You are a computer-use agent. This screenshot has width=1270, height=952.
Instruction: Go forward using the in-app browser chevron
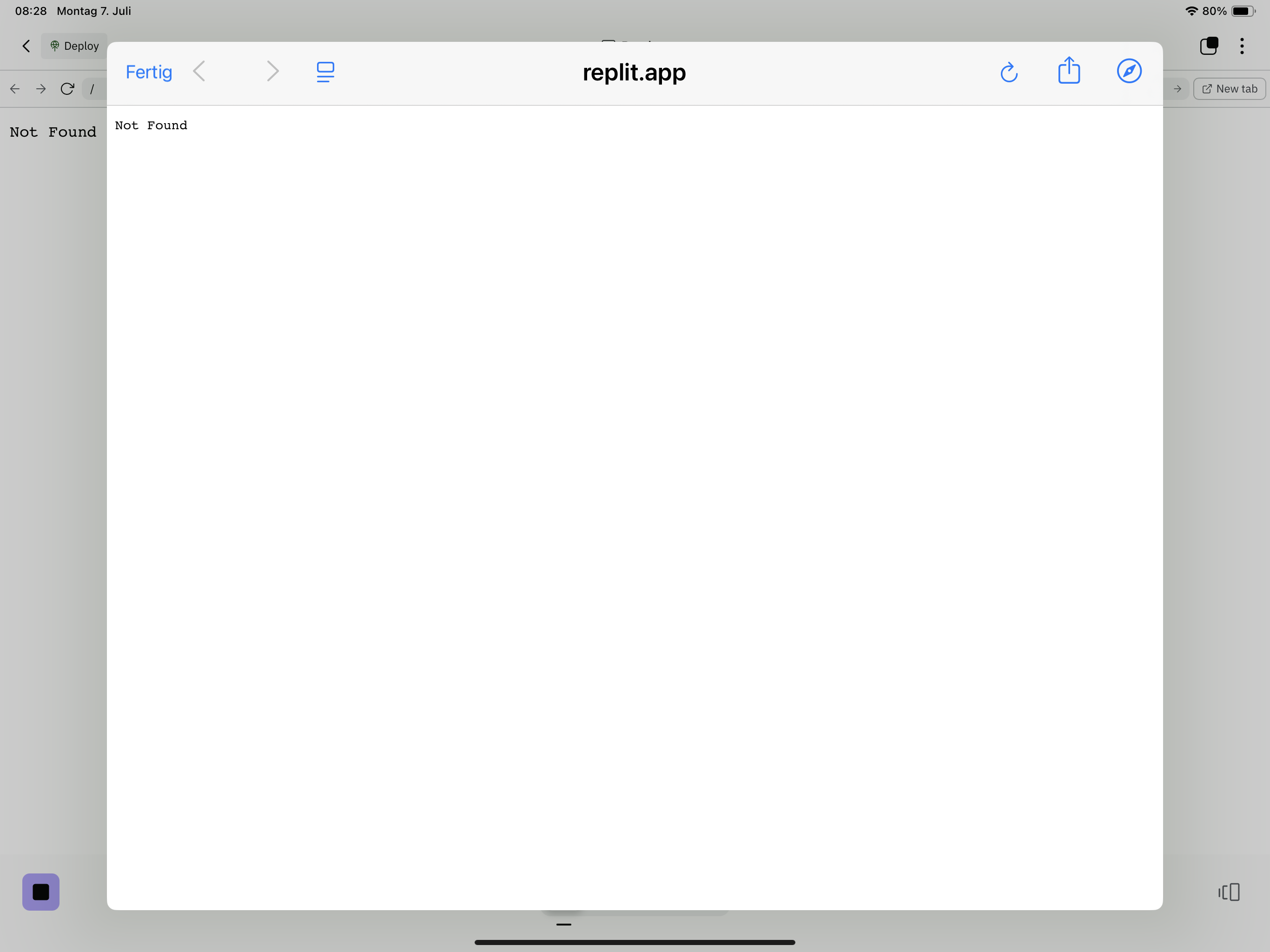pos(273,72)
